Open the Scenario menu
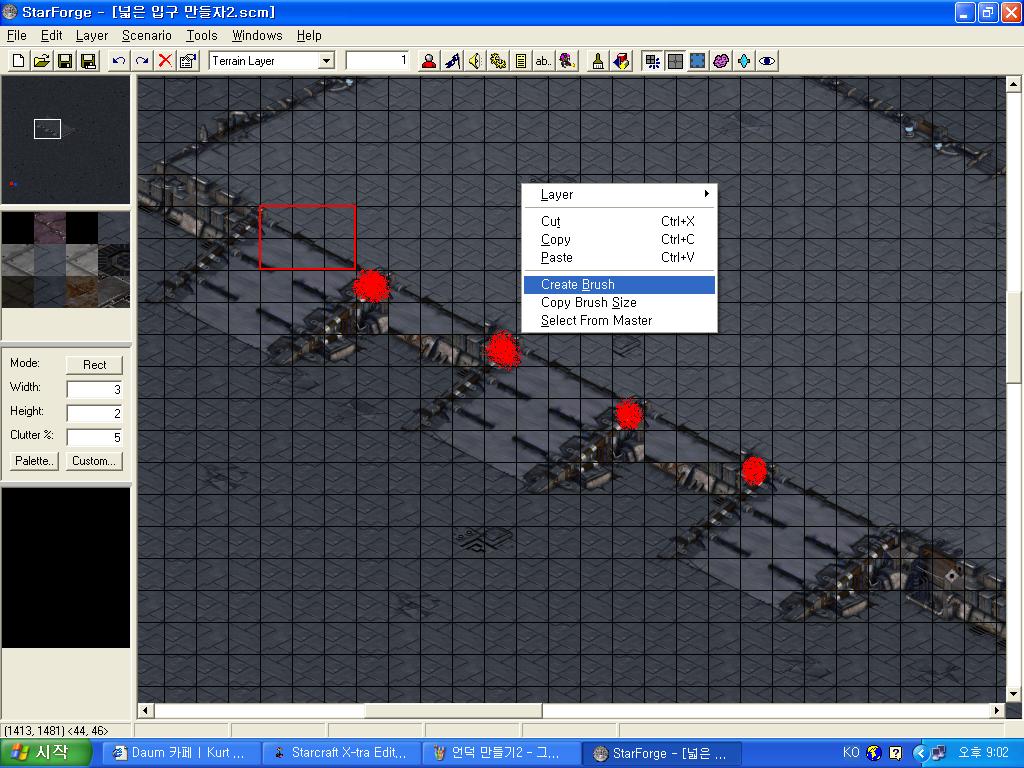1024x768 pixels. [147, 35]
